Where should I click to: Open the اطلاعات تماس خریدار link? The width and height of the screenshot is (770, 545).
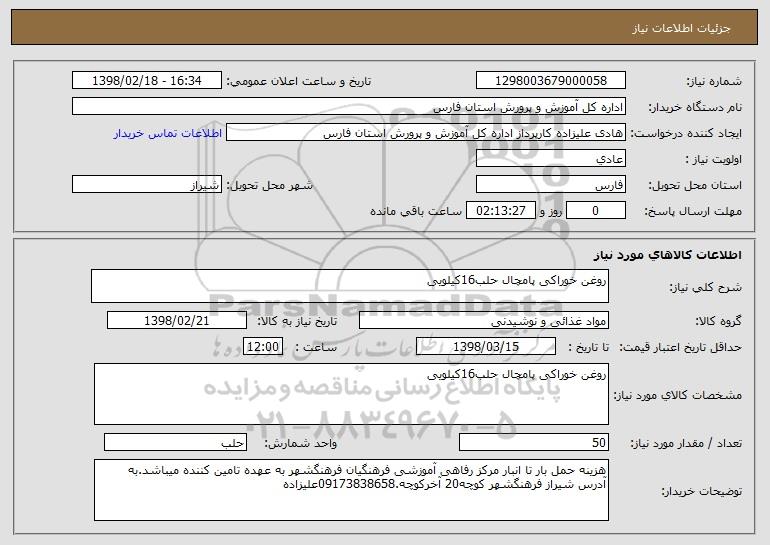pos(168,134)
